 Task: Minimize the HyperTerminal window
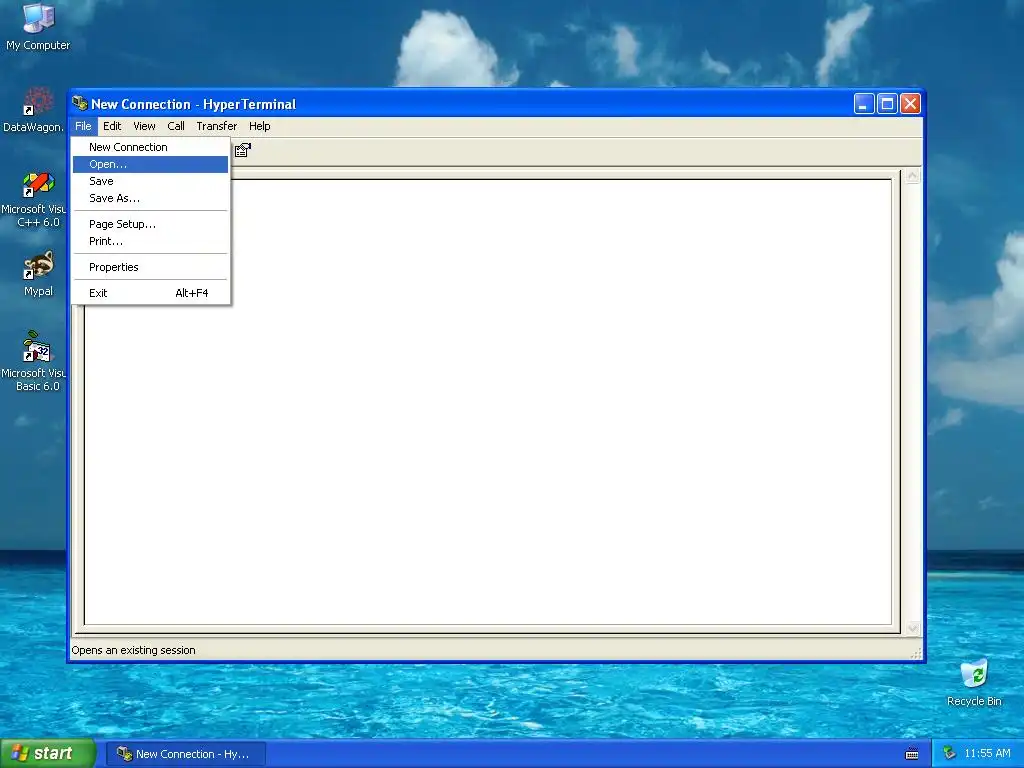pyautogui.click(x=863, y=103)
